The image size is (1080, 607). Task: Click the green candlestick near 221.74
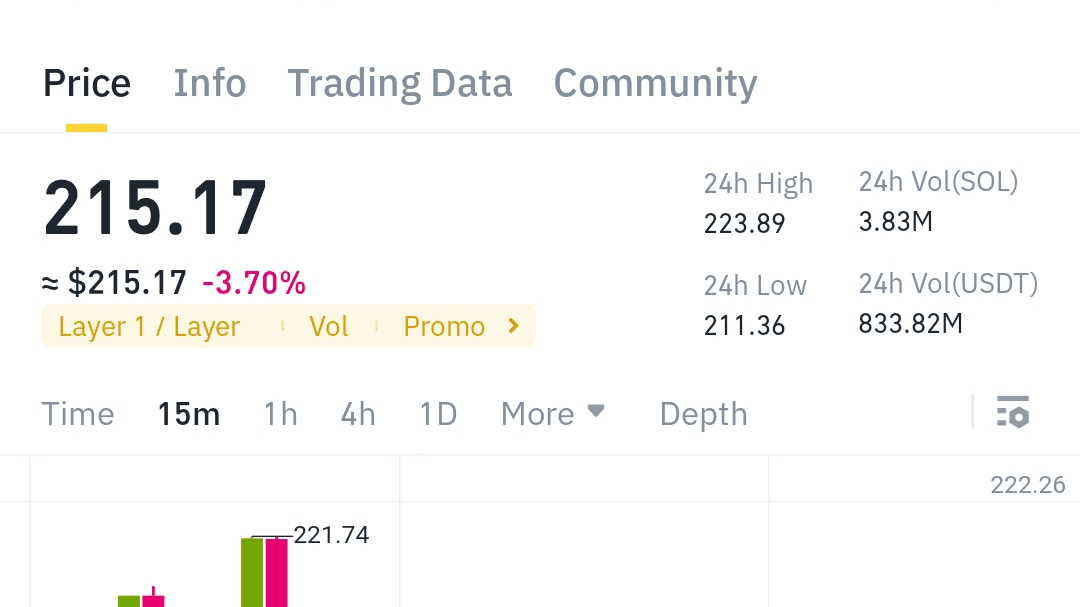(252, 572)
